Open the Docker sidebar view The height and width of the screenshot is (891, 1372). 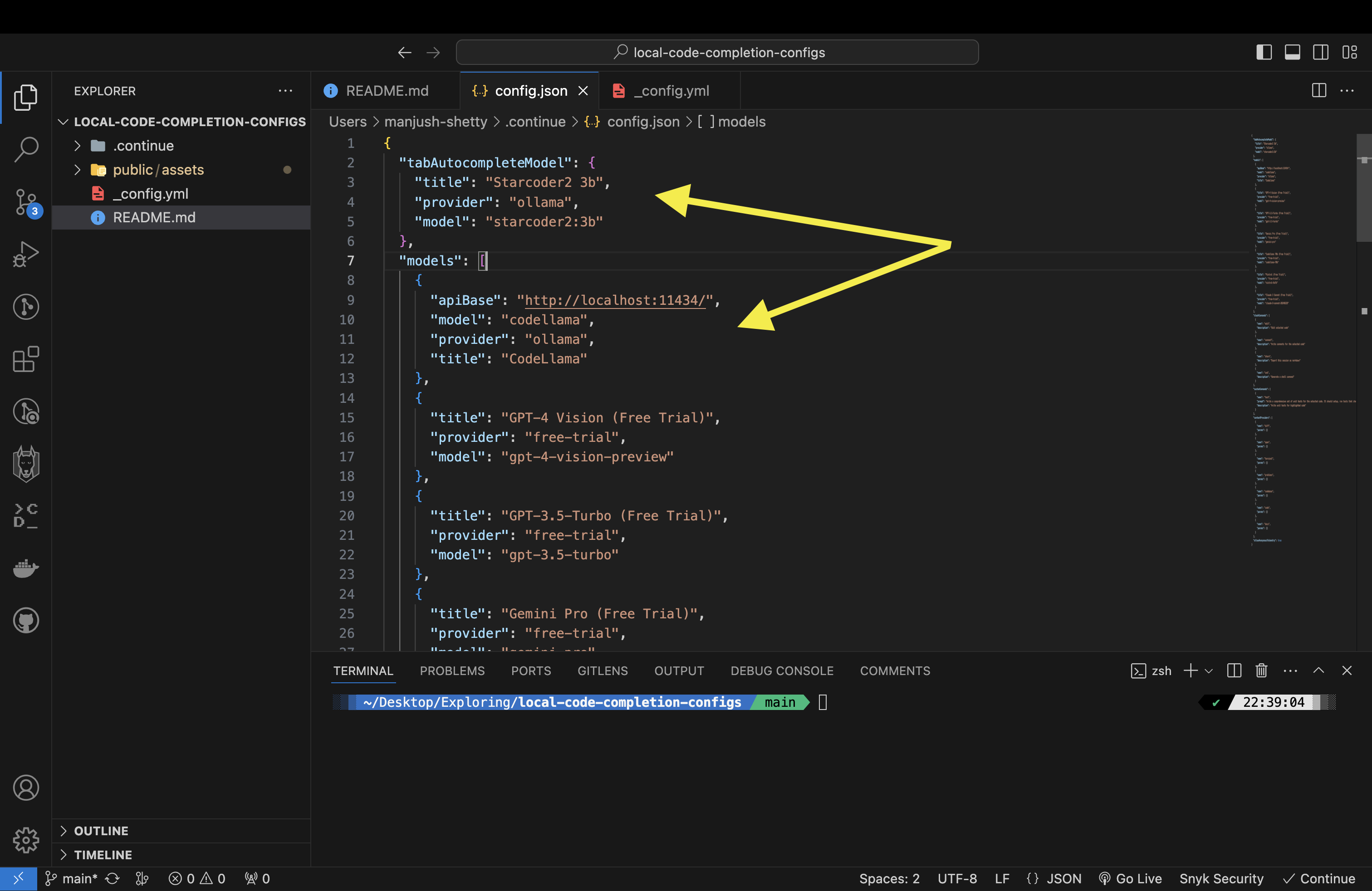(x=26, y=568)
